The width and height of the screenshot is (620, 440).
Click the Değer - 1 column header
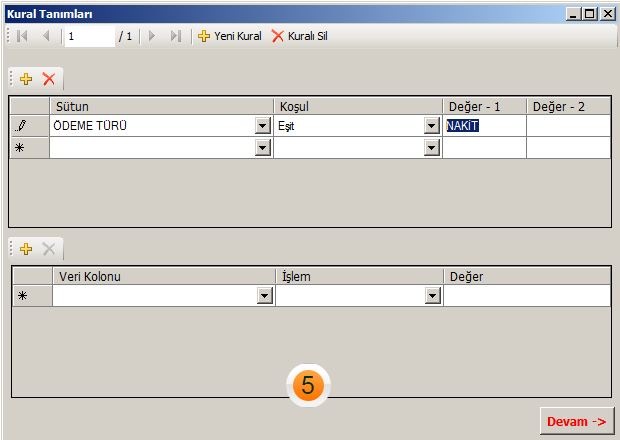[x=484, y=106]
